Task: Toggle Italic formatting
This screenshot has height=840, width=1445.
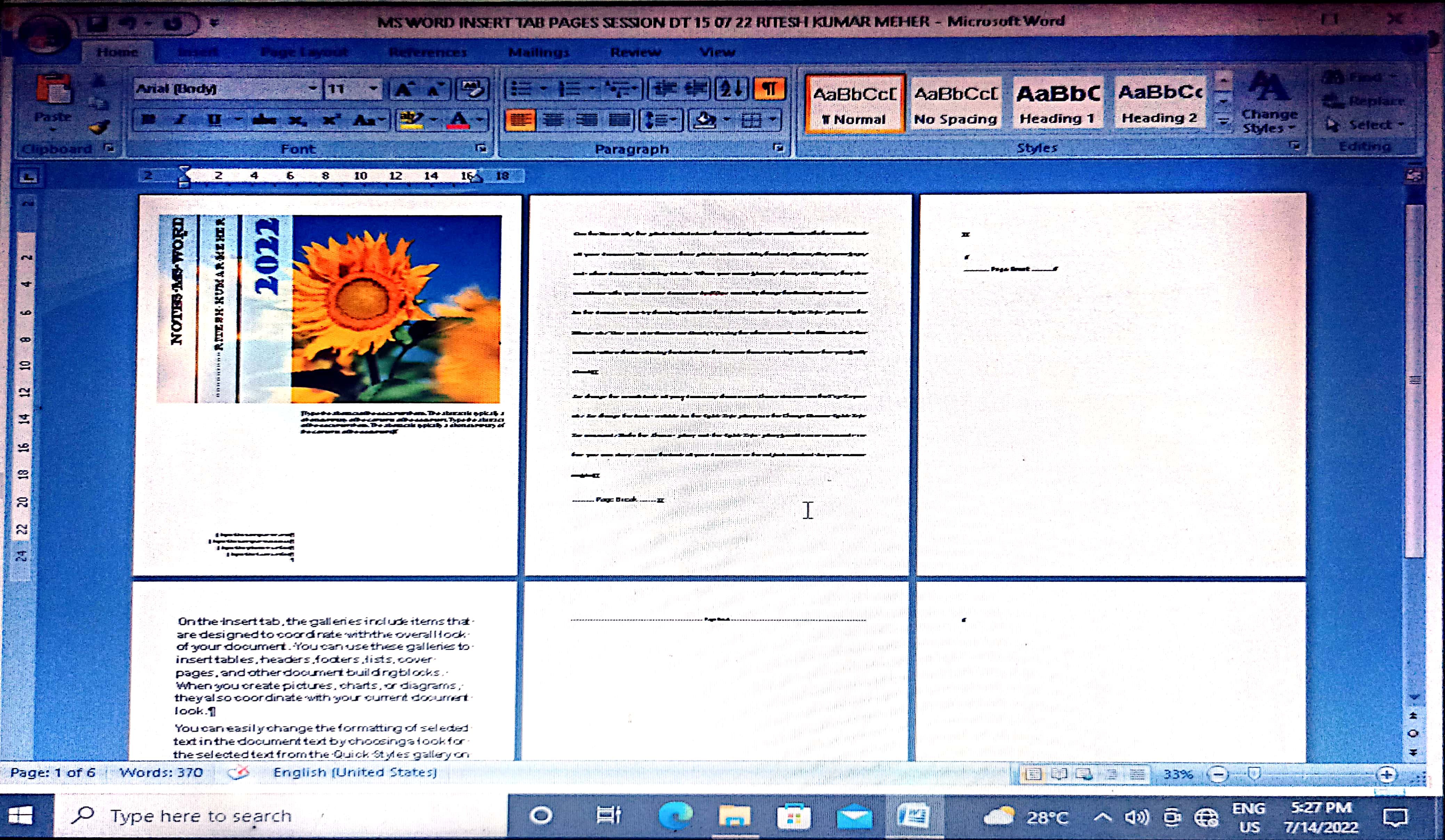Action: point(181,120)
